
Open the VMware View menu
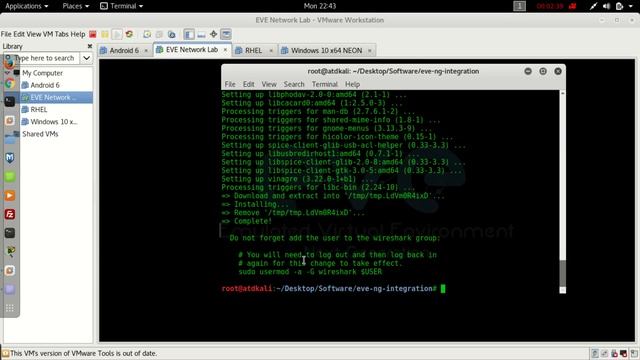pyautogui.click(x=34, y=34)
